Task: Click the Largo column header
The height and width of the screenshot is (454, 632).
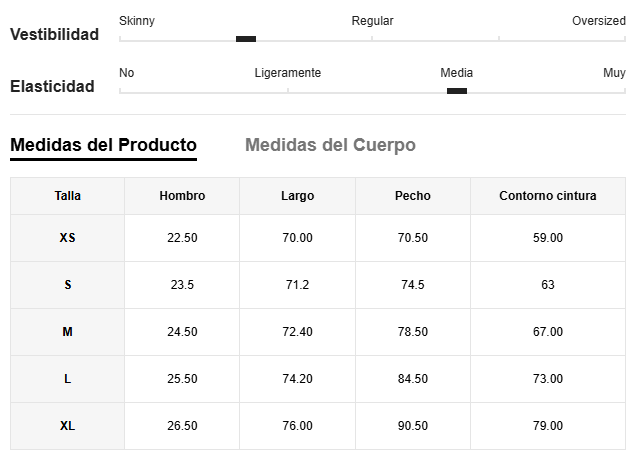Action: click(297, 196)
